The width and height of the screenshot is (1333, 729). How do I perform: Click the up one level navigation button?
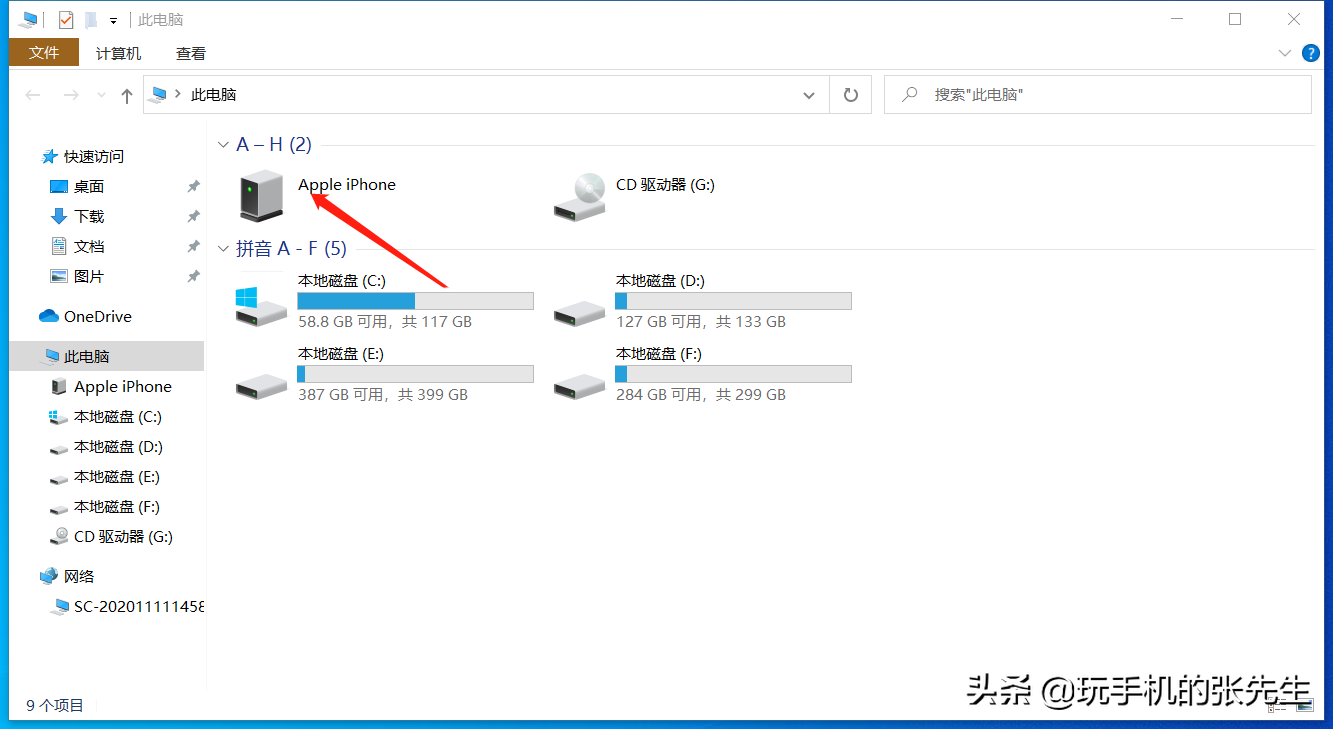(125, 94)
